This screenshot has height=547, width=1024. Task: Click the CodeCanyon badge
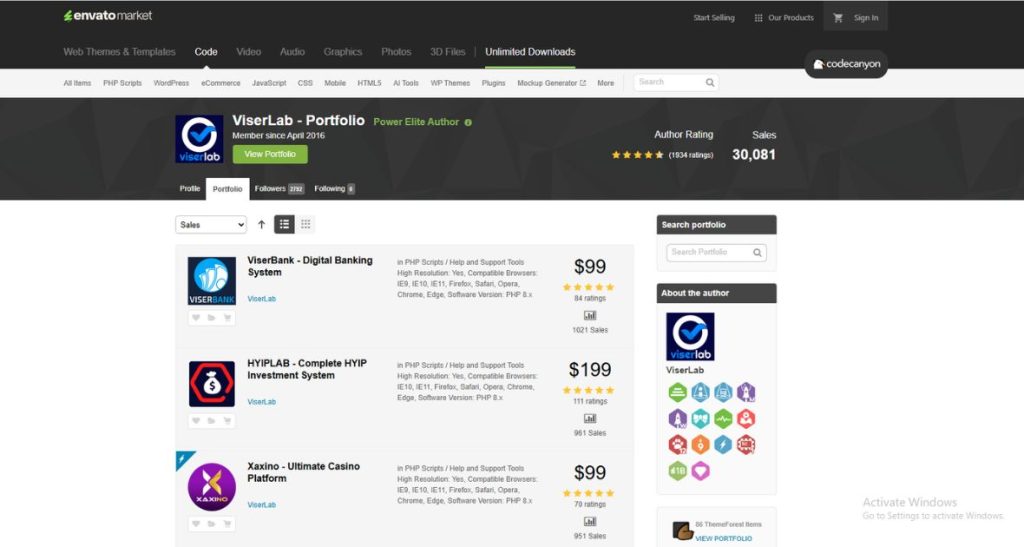846,64
